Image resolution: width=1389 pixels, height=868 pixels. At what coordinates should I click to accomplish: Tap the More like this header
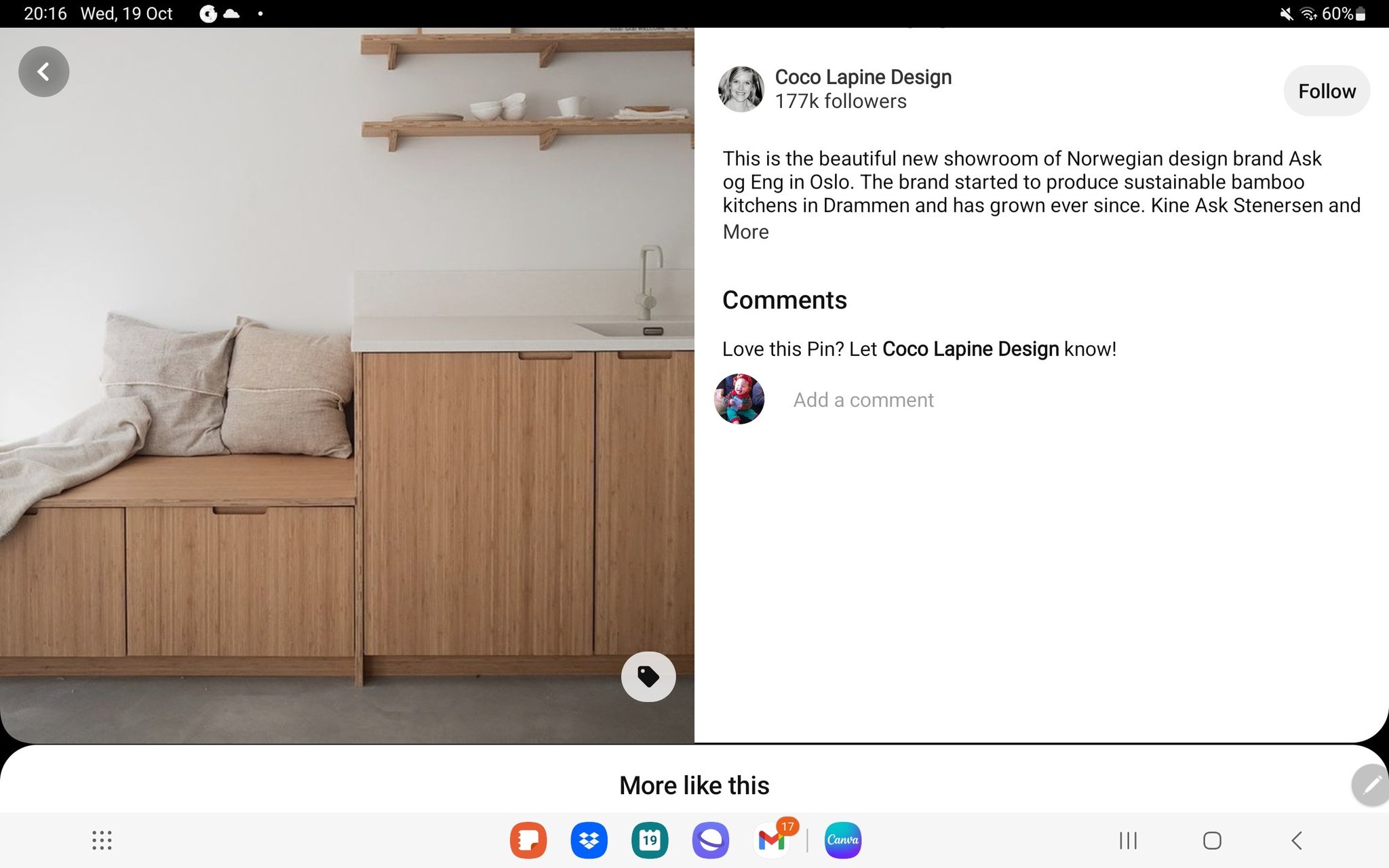point(694,785)
